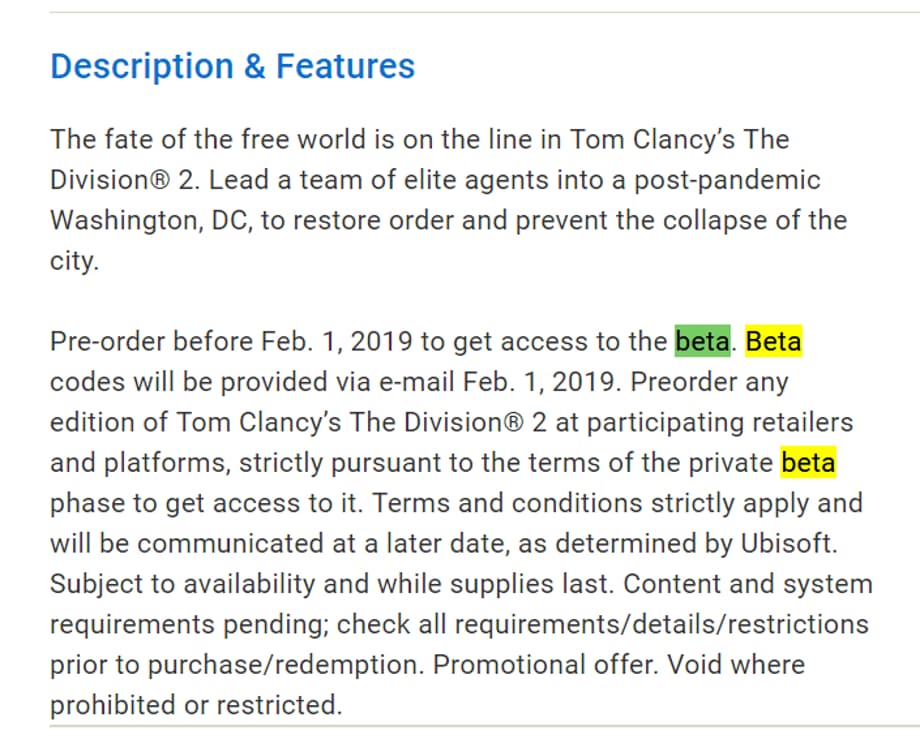Click yellow-highlighted "beta" after the word "private"
The image size is (920, 739).
808,463
